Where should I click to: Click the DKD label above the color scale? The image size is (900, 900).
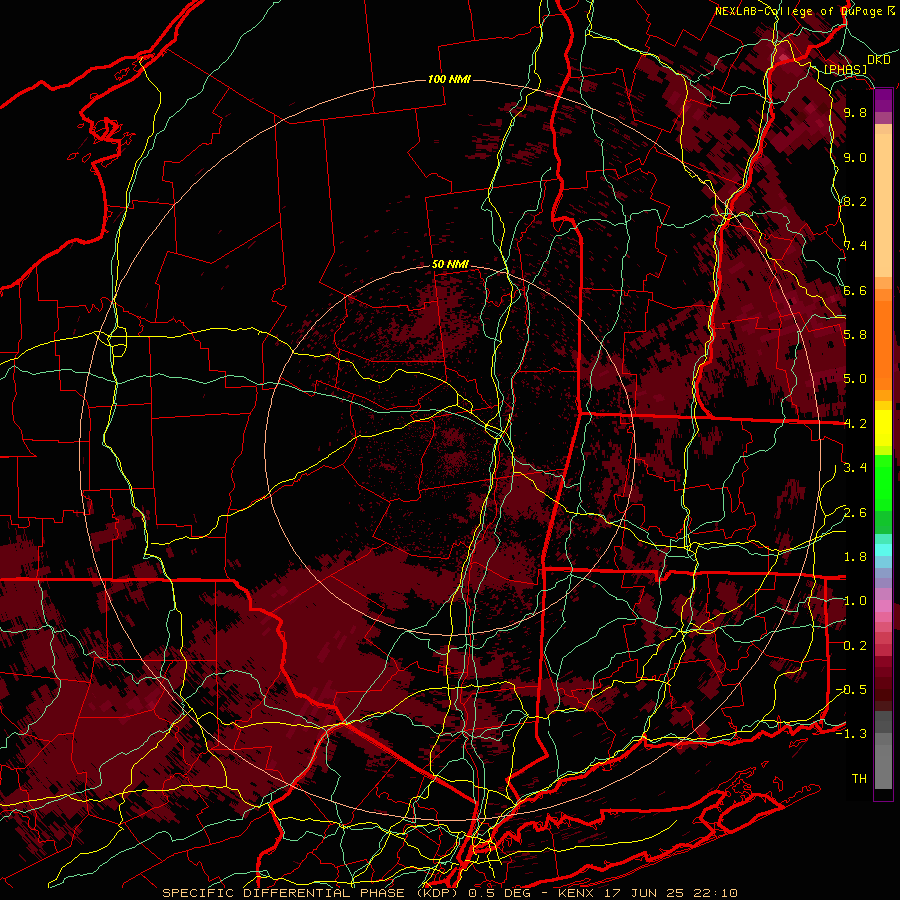tap(879, 60)
